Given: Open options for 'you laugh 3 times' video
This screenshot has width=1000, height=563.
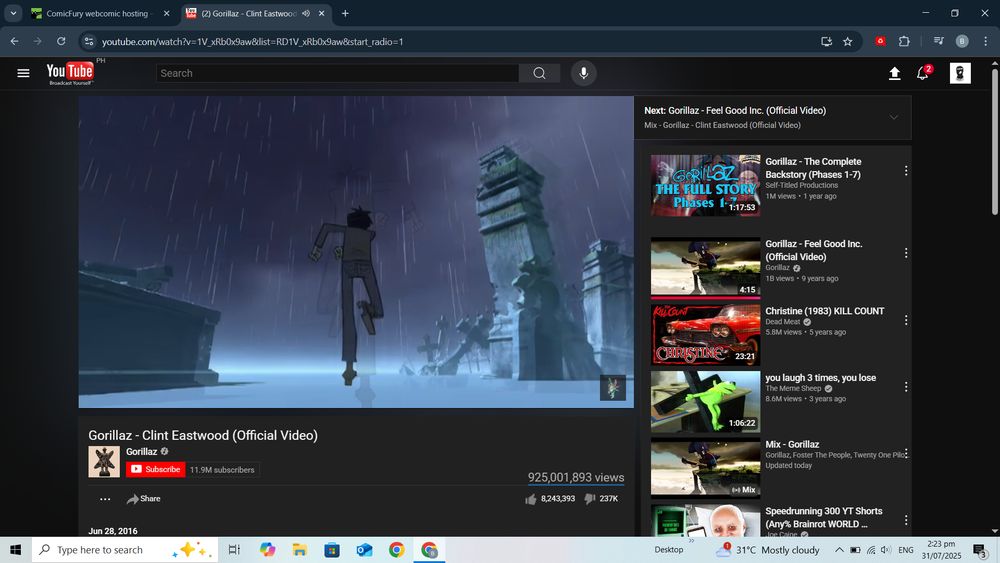Looking at the screenshot, I should pos(906,387).
